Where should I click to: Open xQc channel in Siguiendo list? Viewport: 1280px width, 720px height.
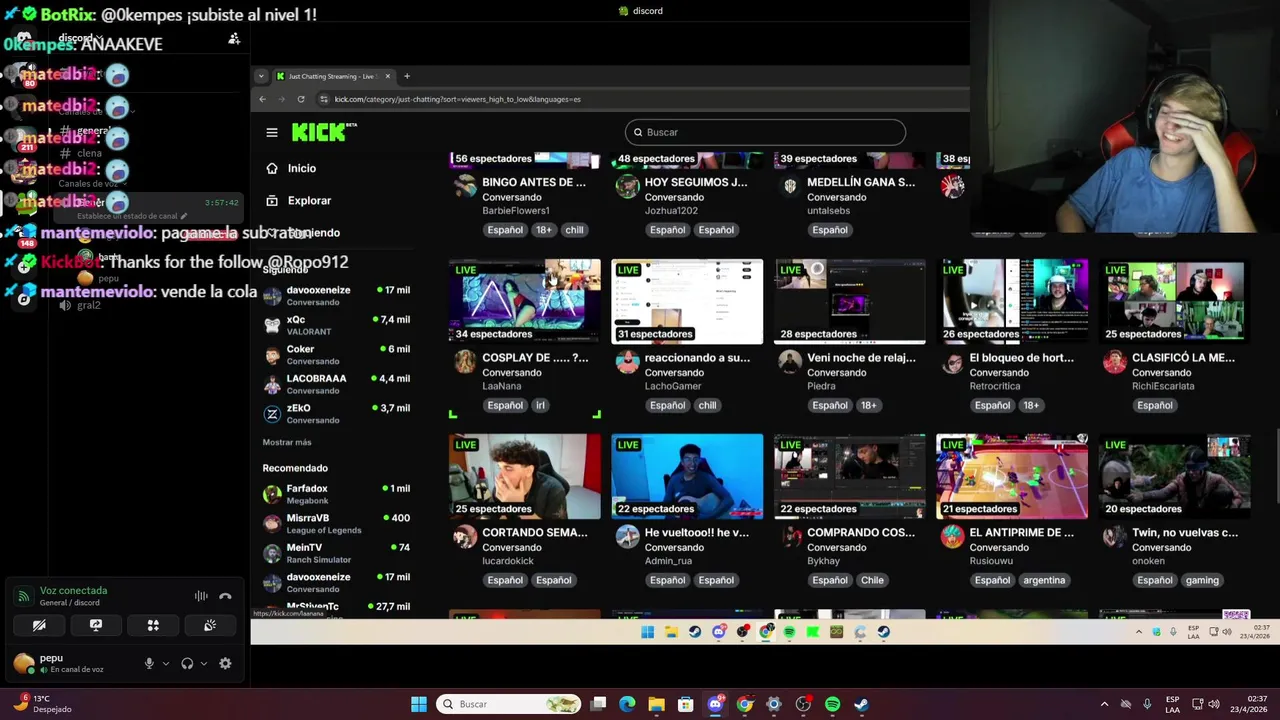pos(336,325)
